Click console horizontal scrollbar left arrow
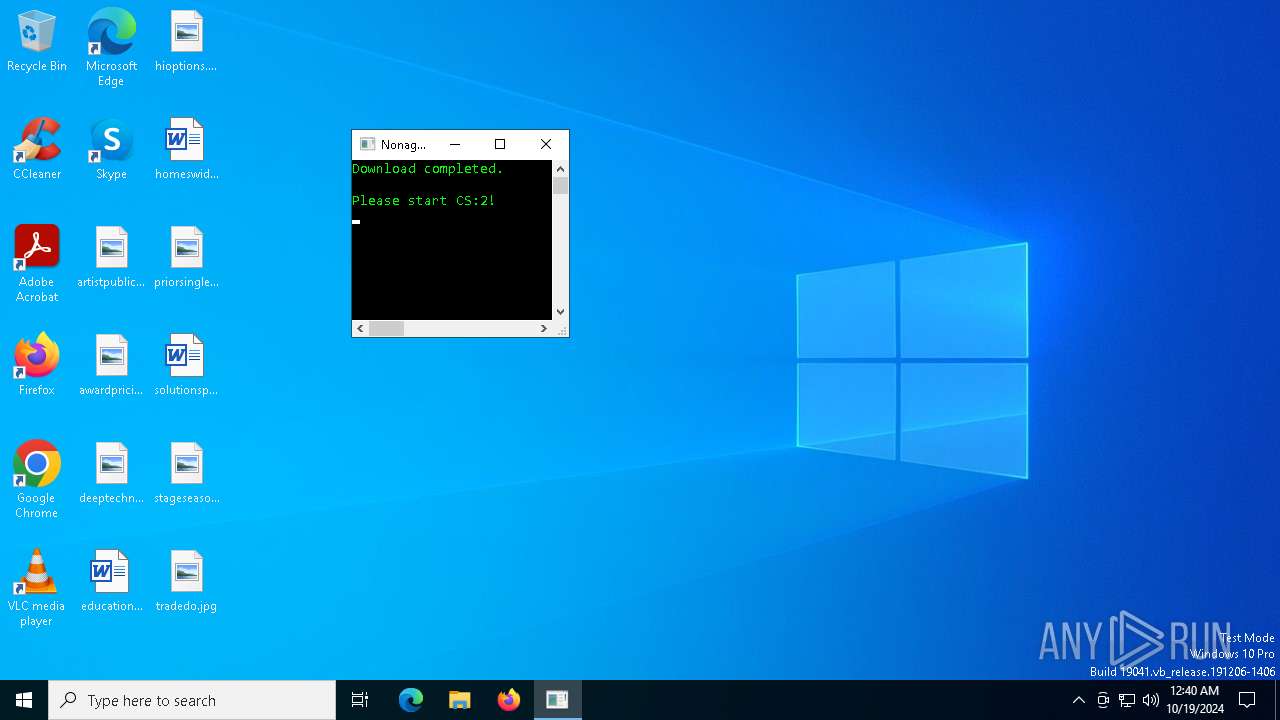This screenshot has height=720, width=1280. 360,328
